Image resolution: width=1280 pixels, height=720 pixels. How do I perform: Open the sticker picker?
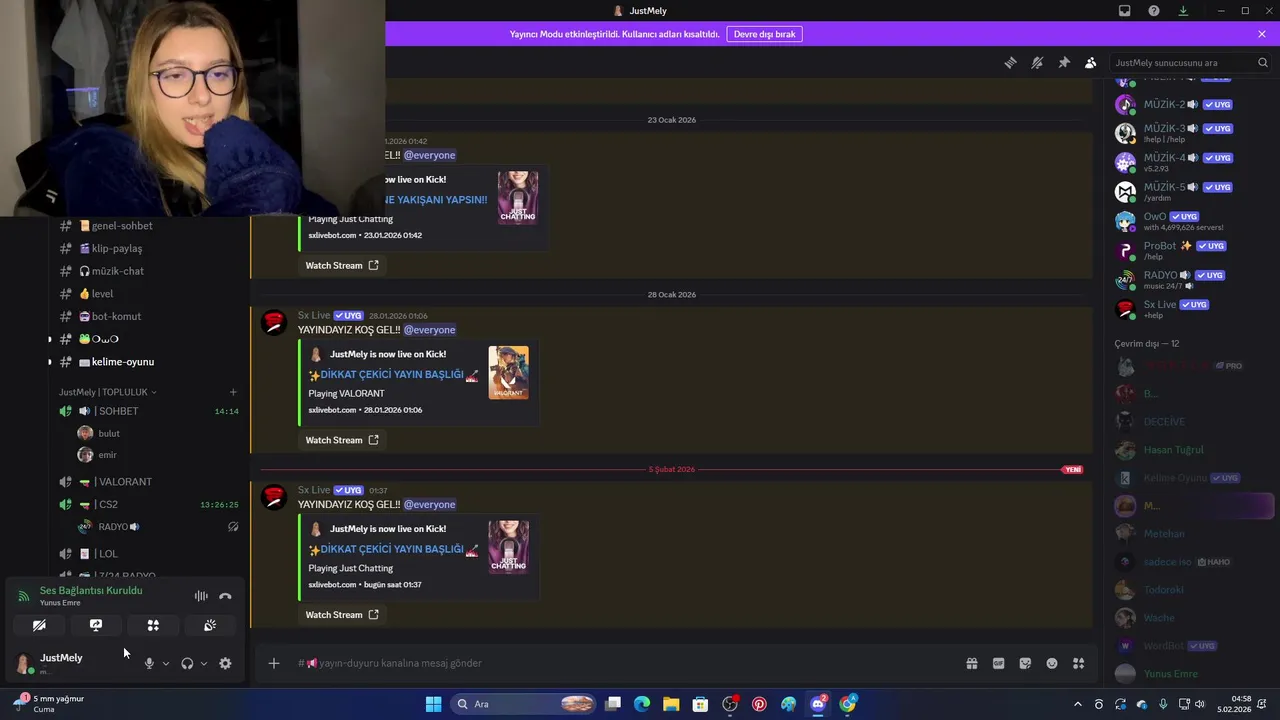[x=1025, y=663]
